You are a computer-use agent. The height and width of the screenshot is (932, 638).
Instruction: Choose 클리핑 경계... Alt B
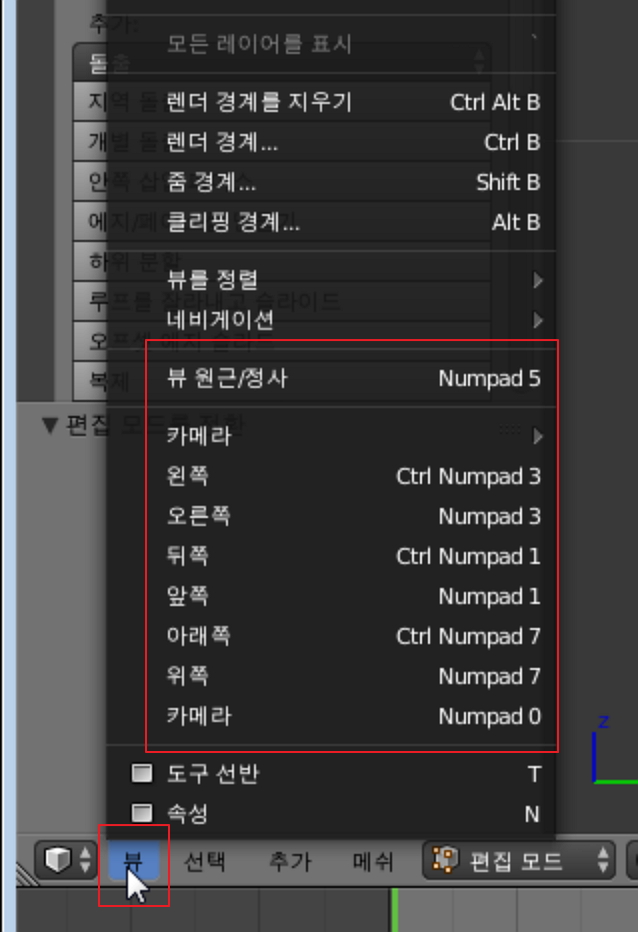point(331,222)
